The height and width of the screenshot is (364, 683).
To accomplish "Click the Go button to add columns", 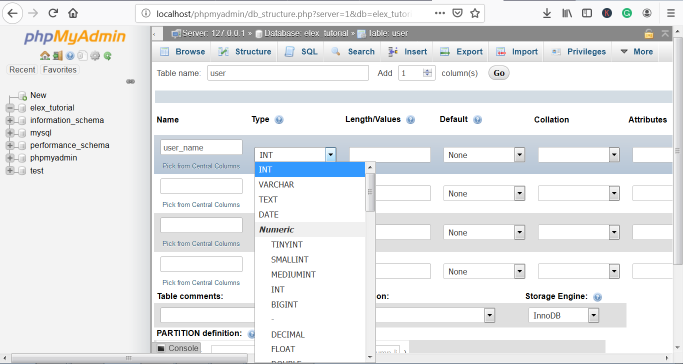I will [x=499, y=73].
